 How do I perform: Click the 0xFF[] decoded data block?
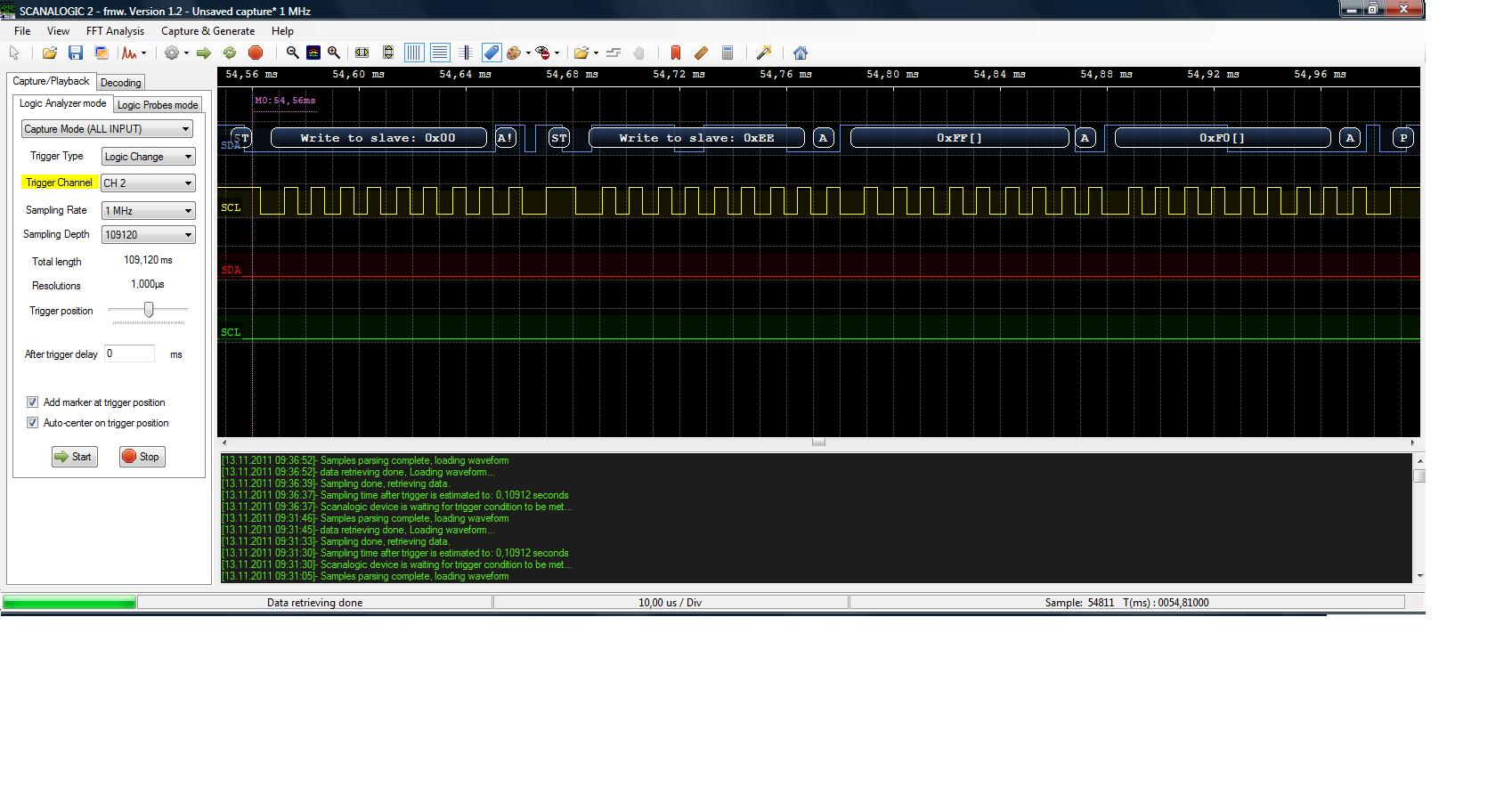(959, 138)
